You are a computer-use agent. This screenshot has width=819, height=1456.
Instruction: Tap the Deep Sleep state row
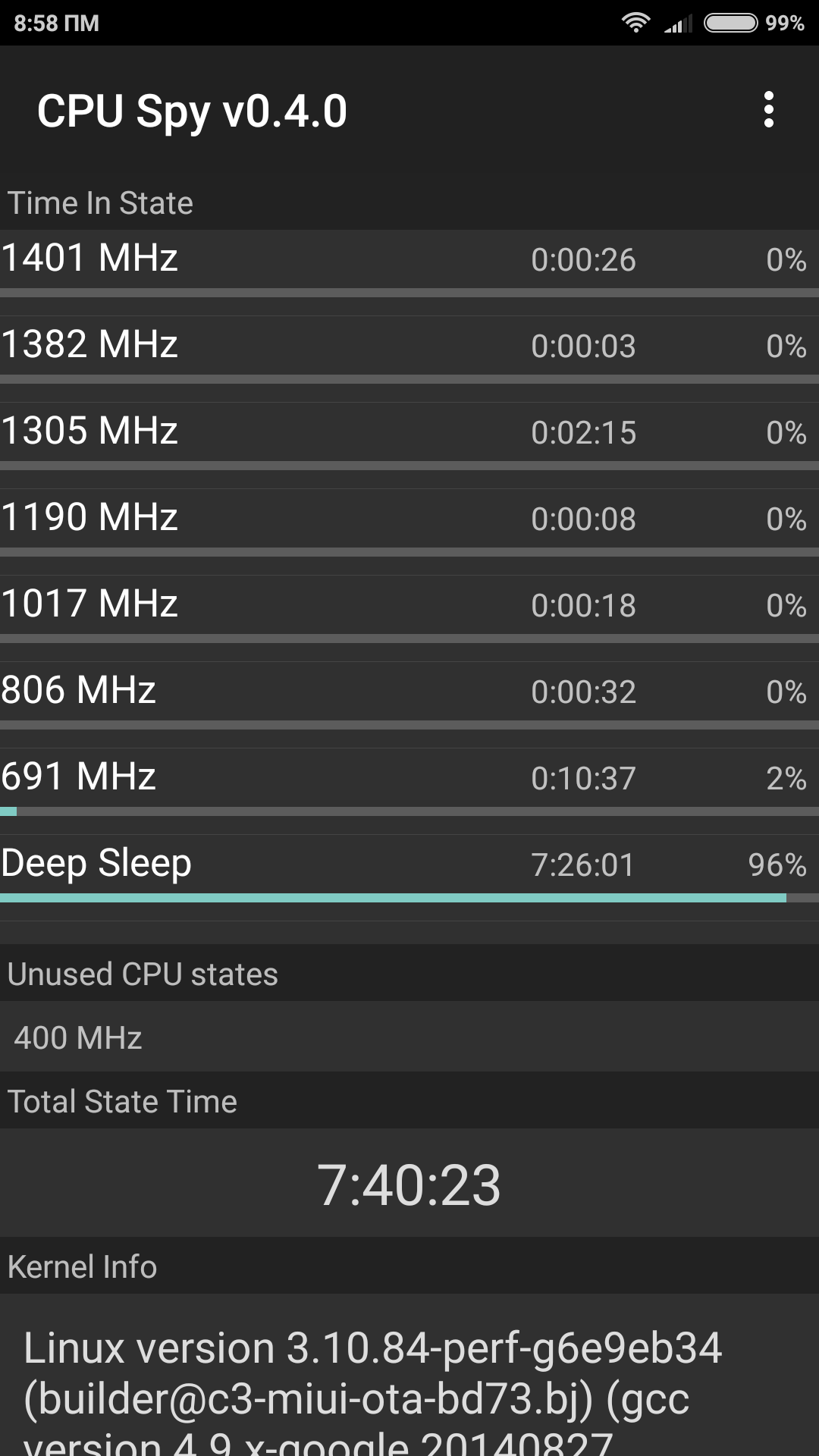point(409,864)
